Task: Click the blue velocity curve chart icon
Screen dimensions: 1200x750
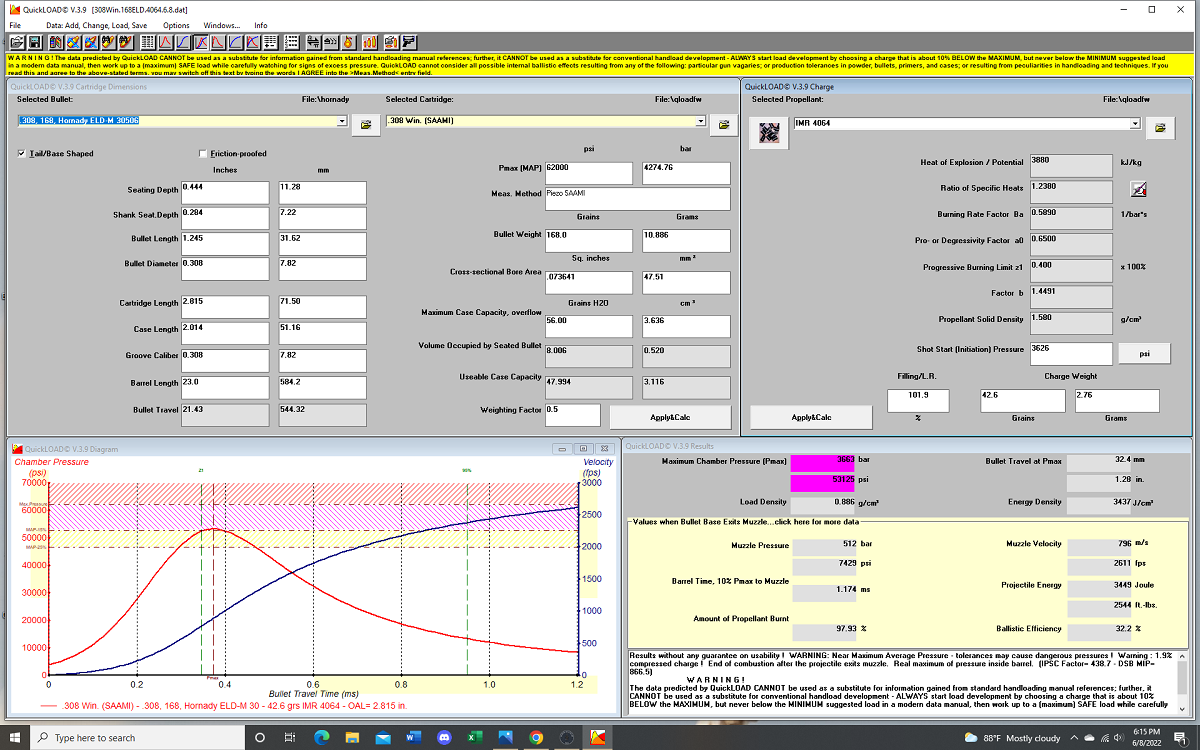Action: [x=183, y=42]
